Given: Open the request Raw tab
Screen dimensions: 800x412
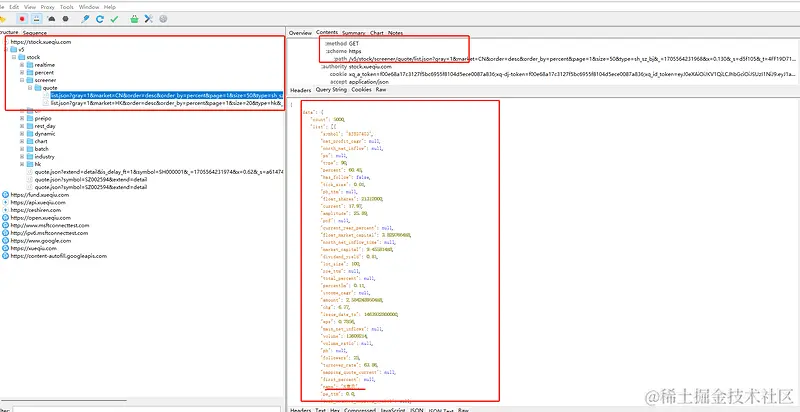Looking at the screenshot, I should coord(381,90).
